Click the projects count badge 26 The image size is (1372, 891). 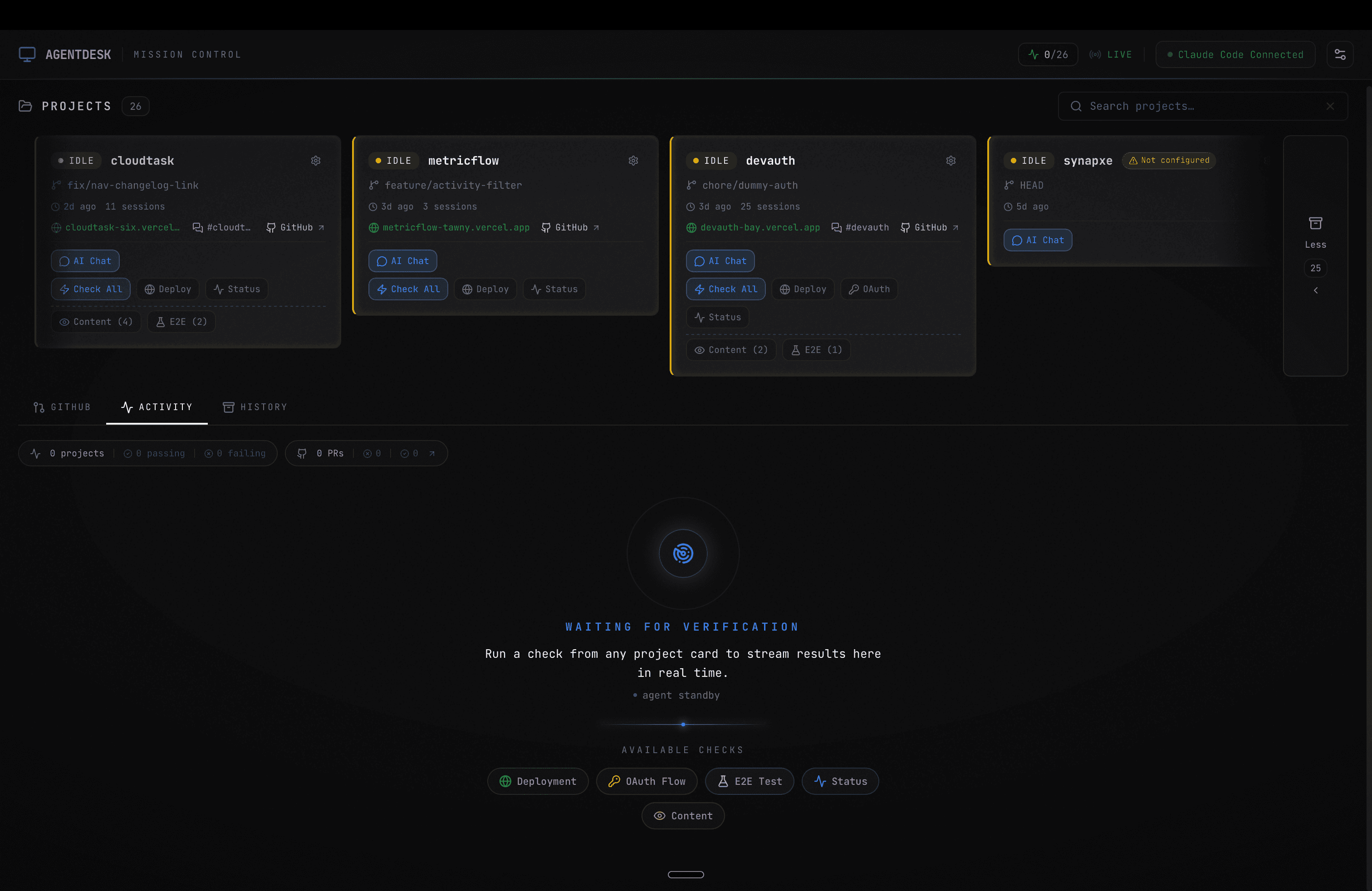[136, 106]
